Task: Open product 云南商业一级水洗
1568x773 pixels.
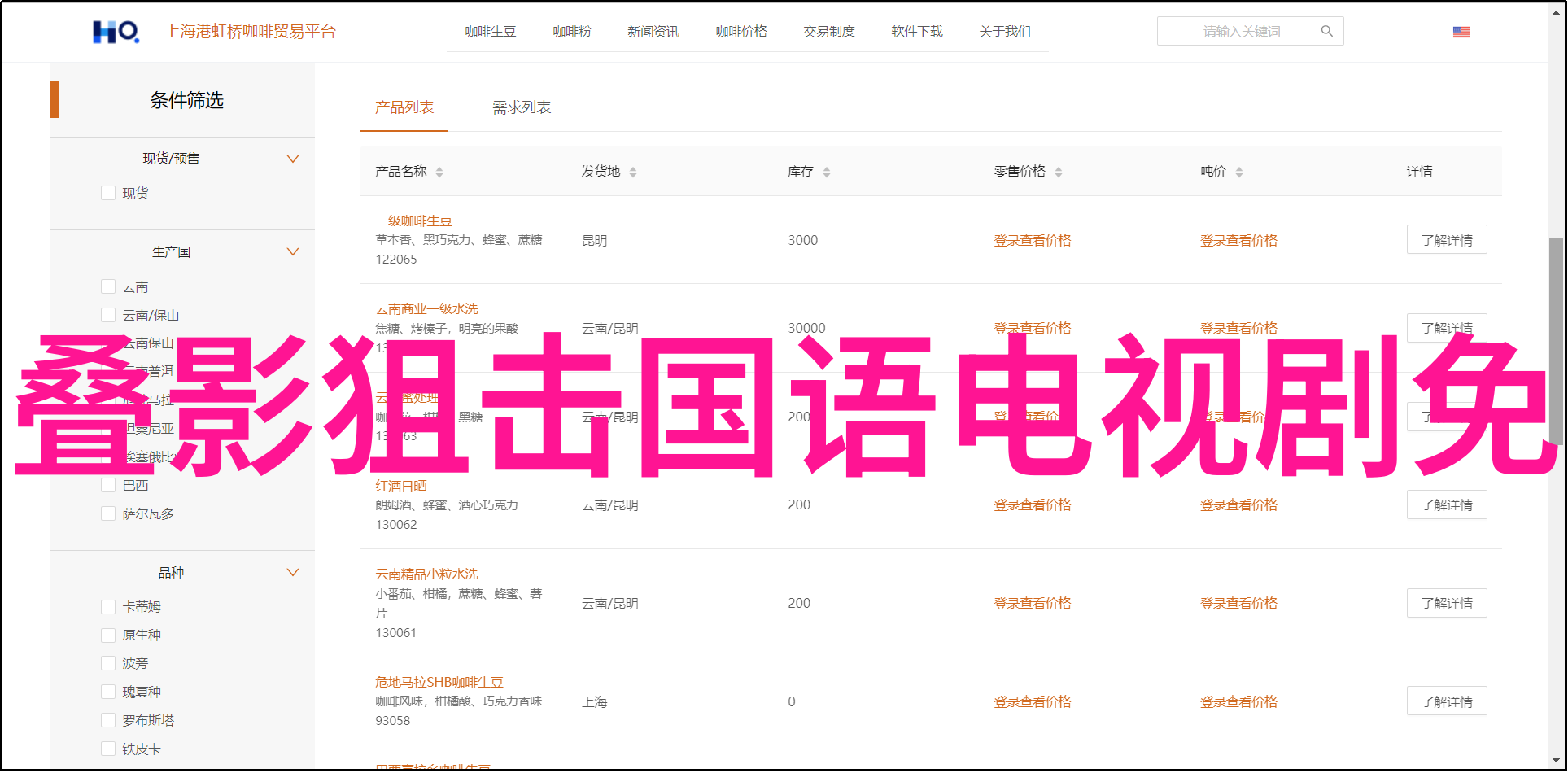Action: coord(426,308)
